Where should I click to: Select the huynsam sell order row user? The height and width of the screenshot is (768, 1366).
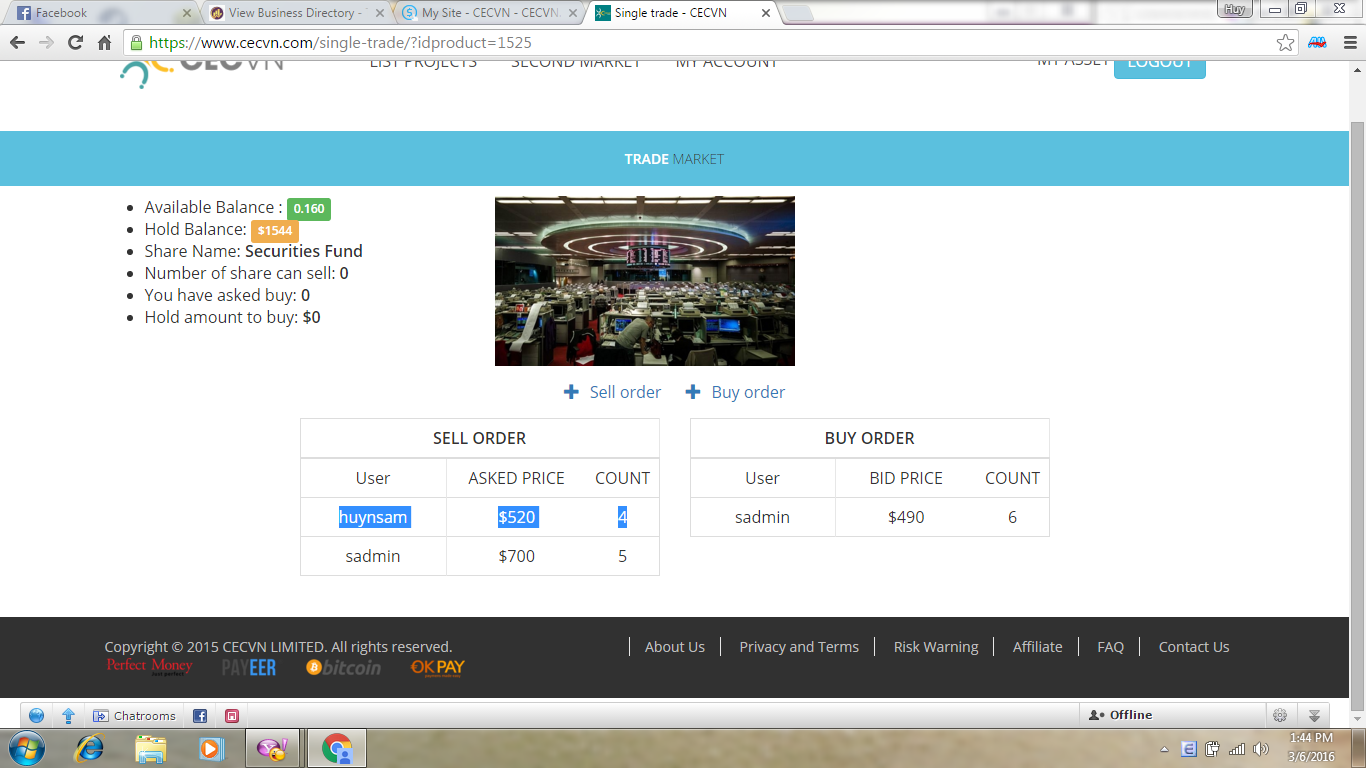[x=373, y=517]
